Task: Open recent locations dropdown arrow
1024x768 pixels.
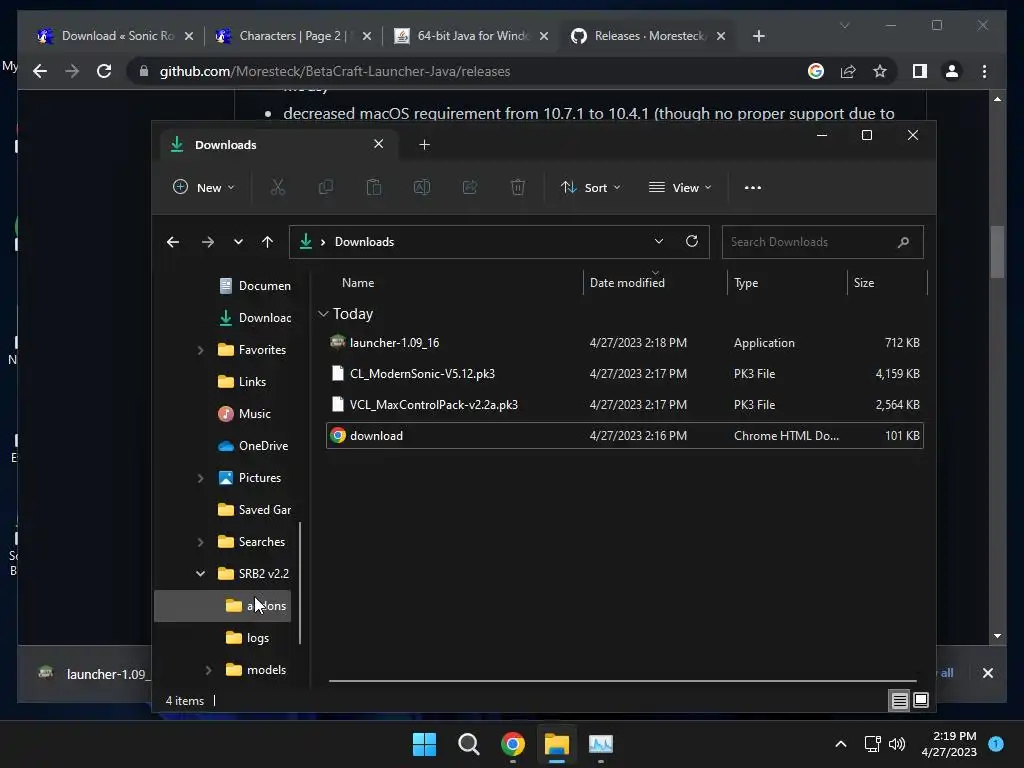Action: pyautogui.click(x=238, y=242)
